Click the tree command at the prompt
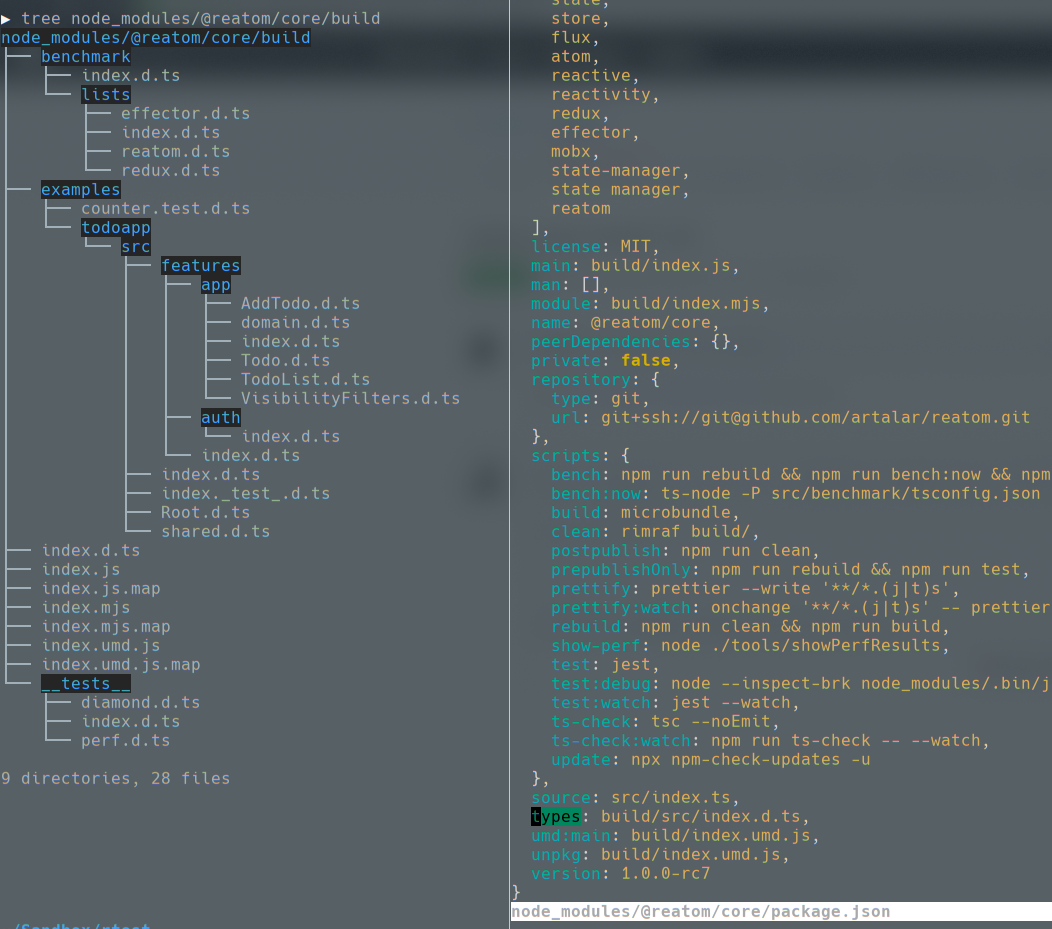The height and width of the screenshot is (929, 1052). pyautogui.click(x=201, y=19)
